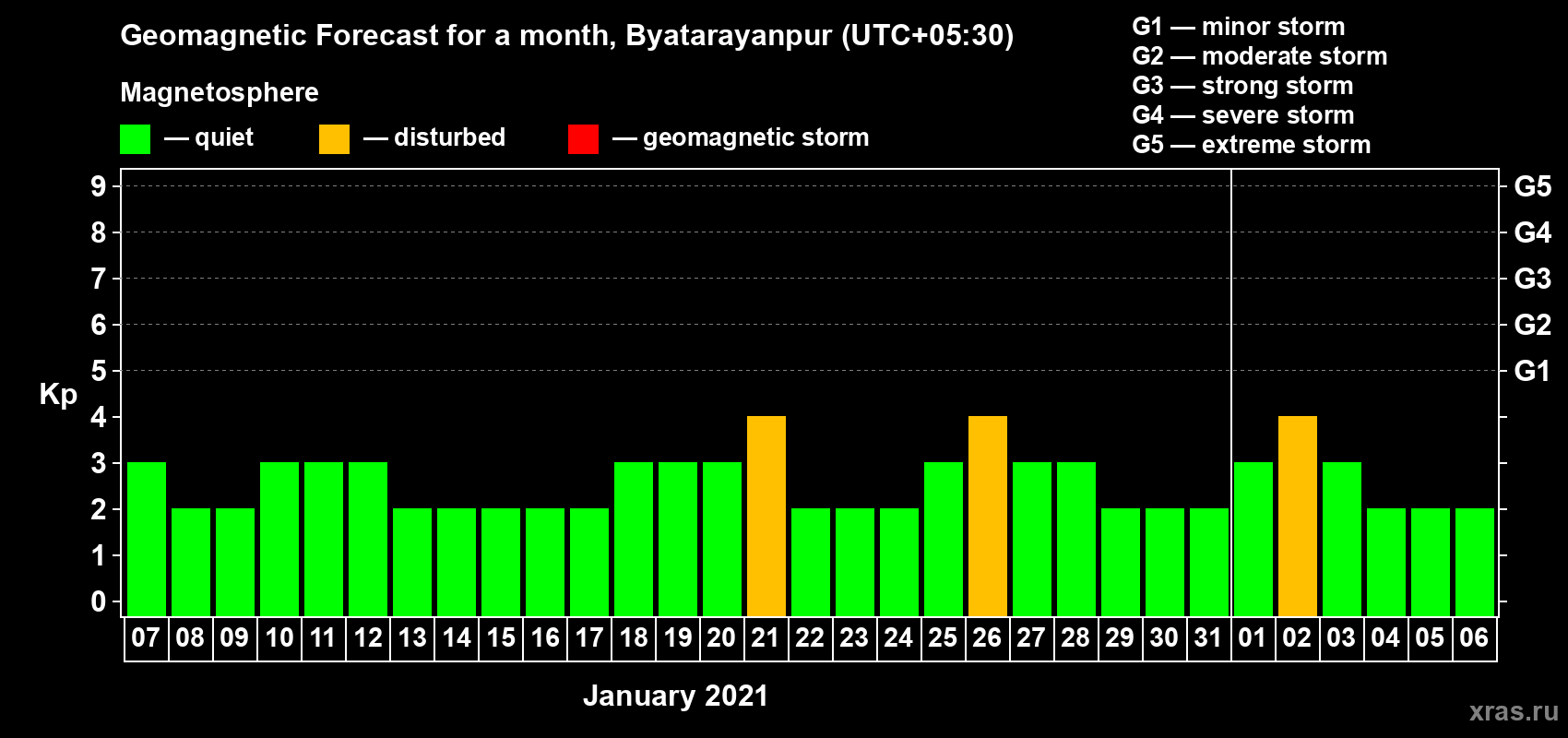Click the green bar above date 07

(x=147, y=539)
